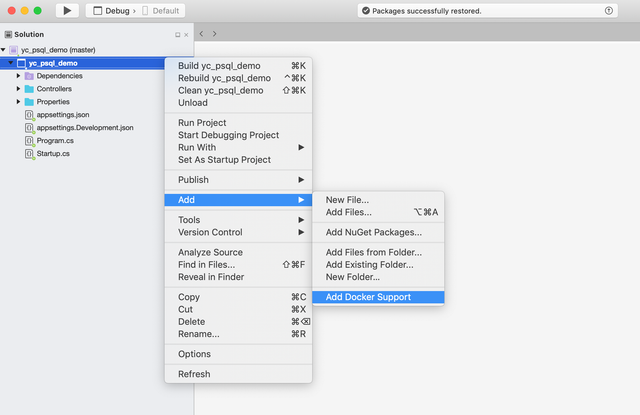The image size is (640, 415).
Task: Click the Controllers folder icon
Action: click(30, 89)
